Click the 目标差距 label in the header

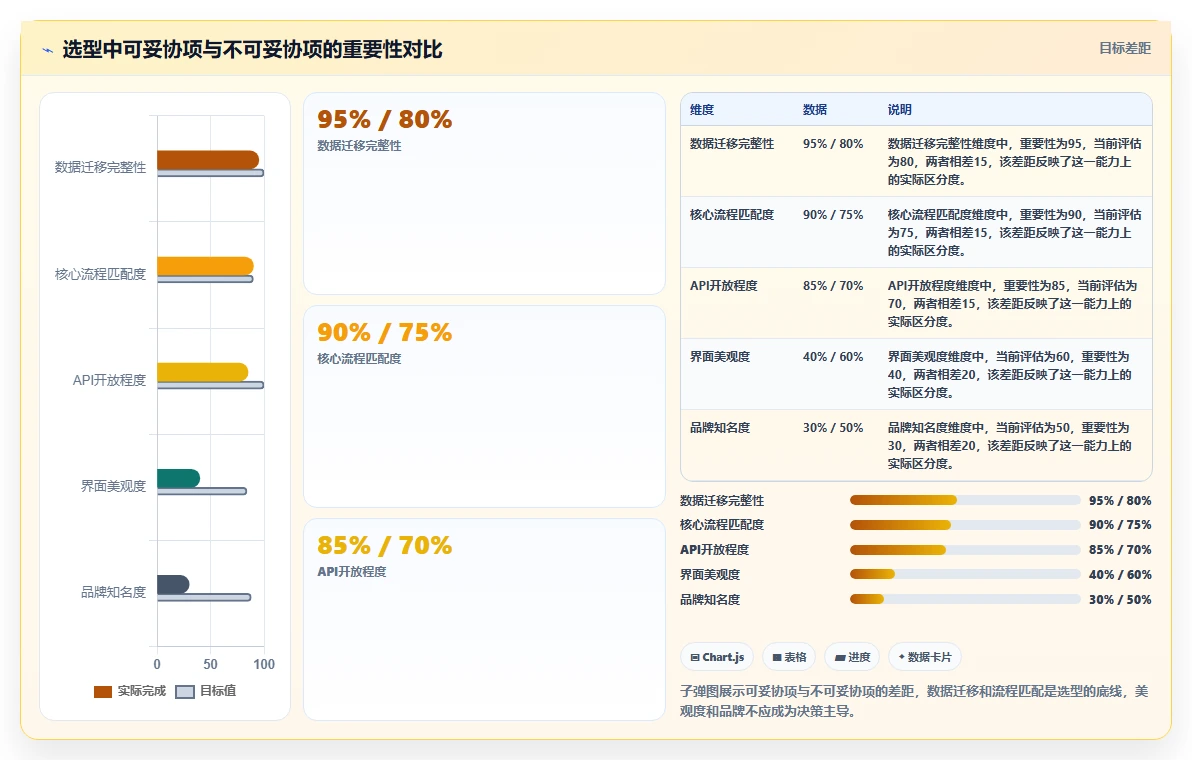pos(1124,49)
